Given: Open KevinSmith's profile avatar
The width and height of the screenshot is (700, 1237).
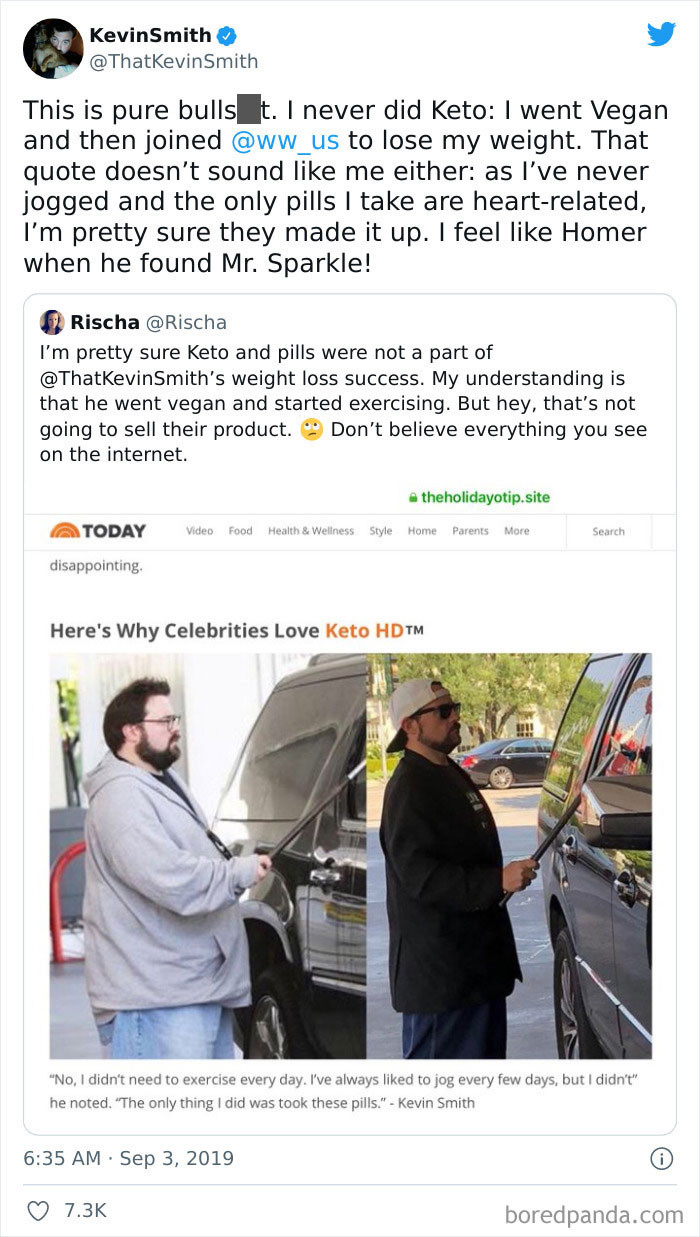Looking at the screenshot, I should tap(53, 48).
